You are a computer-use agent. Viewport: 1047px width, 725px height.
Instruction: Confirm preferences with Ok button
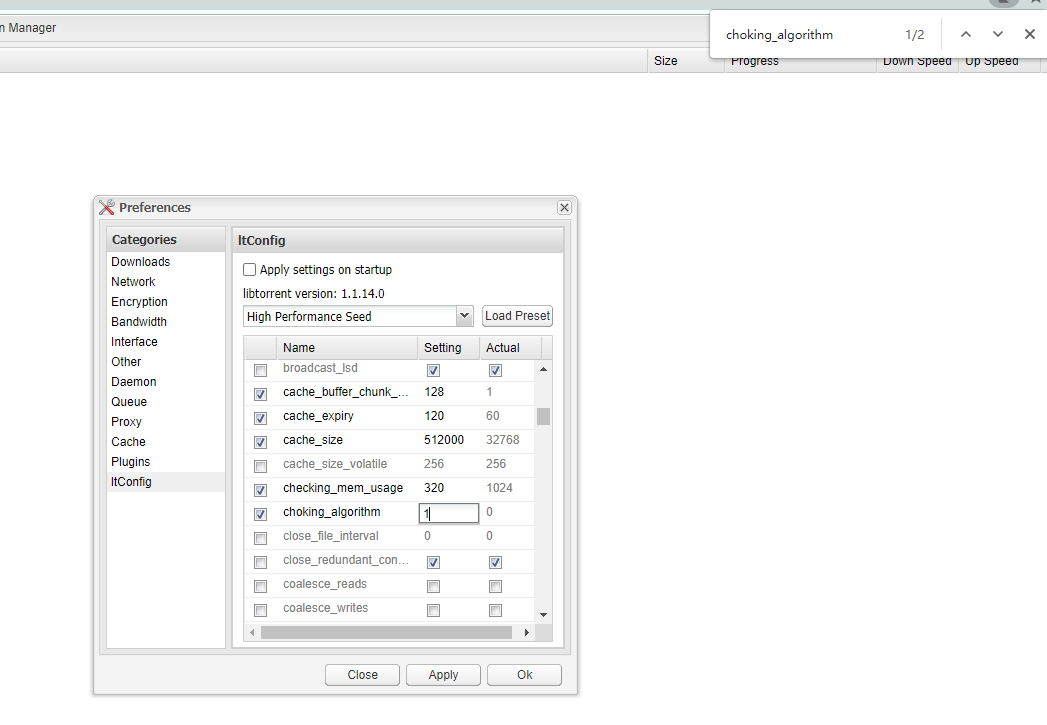click(x=524, y=675)
